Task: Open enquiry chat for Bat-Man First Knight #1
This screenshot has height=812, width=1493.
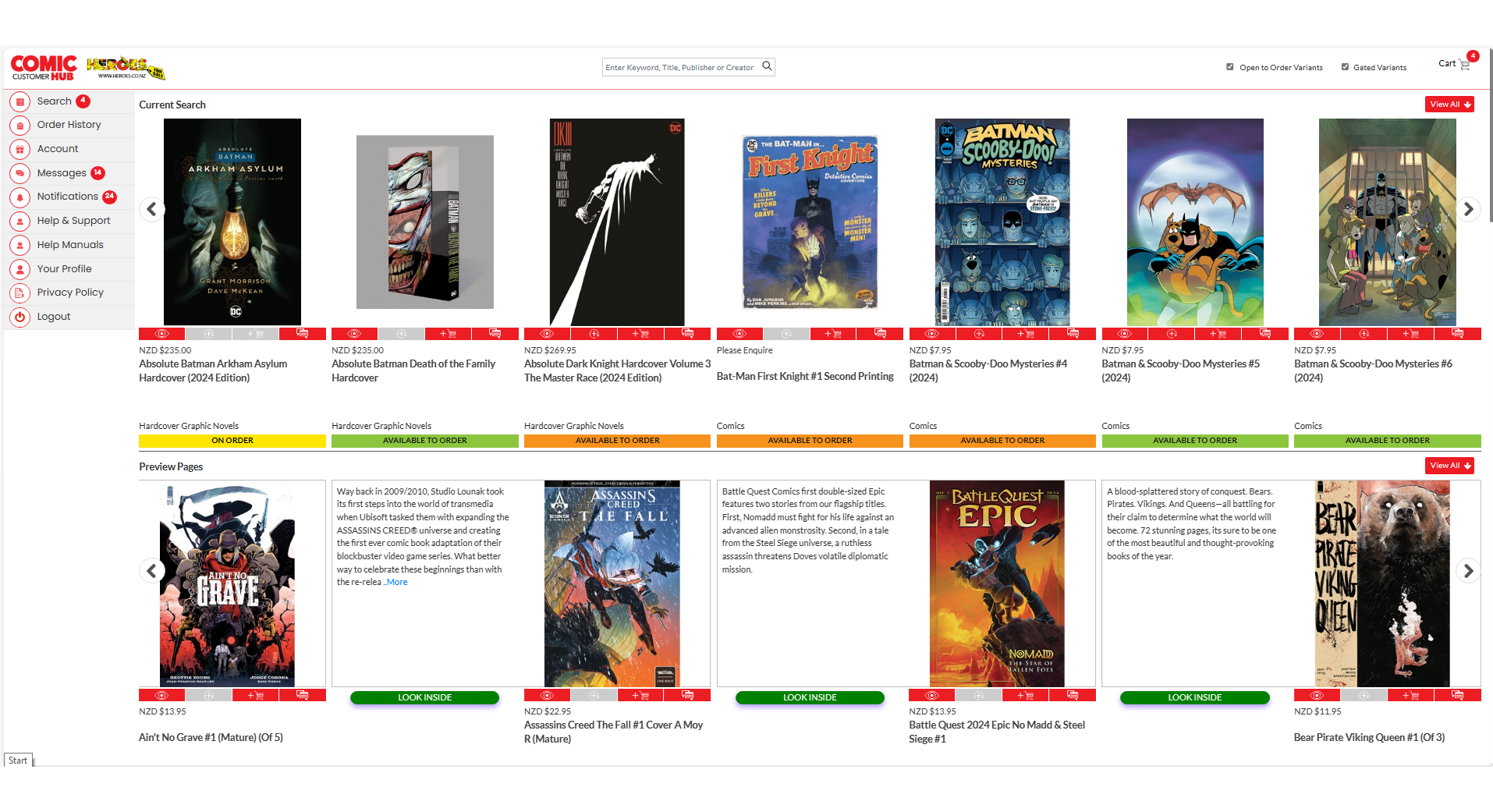Action: 880,334
